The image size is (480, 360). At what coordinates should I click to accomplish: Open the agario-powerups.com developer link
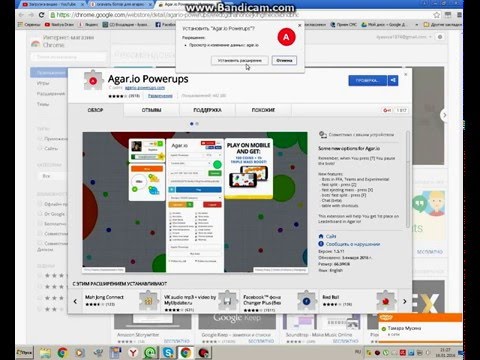[145, 88]
